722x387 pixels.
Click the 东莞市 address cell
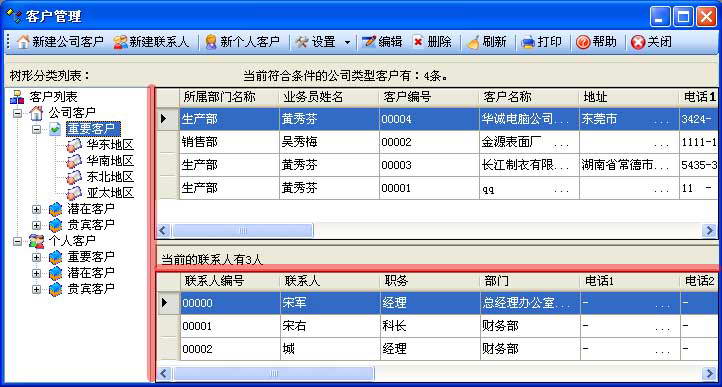(x=629, y=119)
